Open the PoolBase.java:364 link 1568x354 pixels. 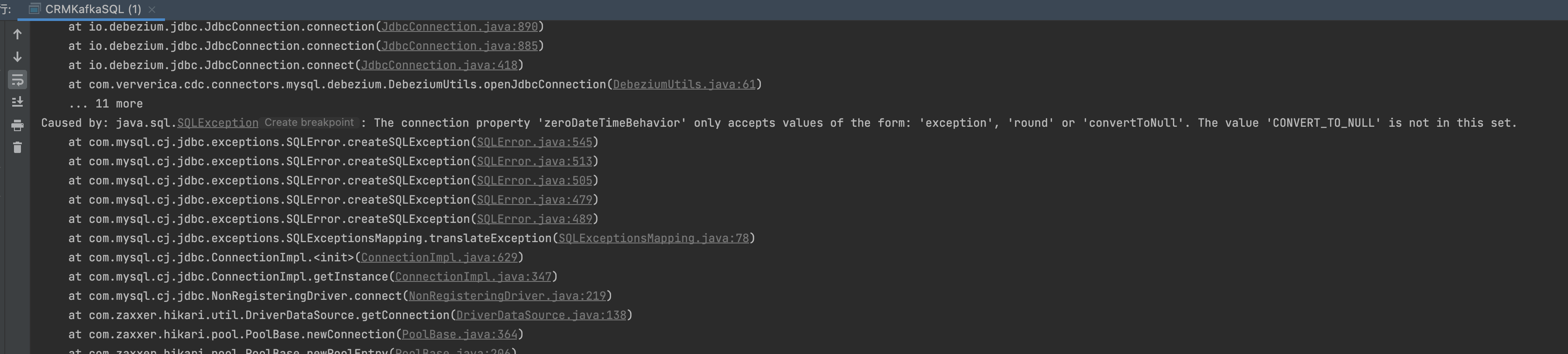coord(460,334)
